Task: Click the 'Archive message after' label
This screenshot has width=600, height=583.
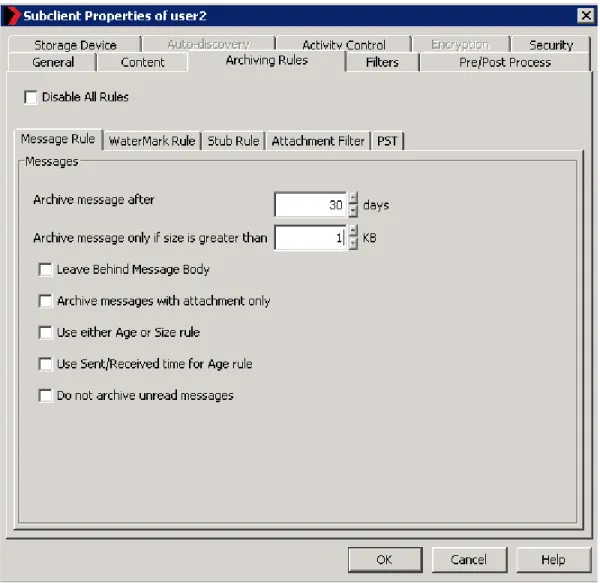Action: pos(94,200)
